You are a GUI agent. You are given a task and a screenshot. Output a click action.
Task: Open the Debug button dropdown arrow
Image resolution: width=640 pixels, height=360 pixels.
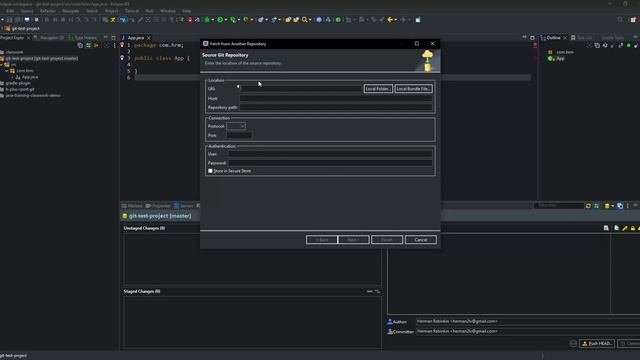point(213,20)
